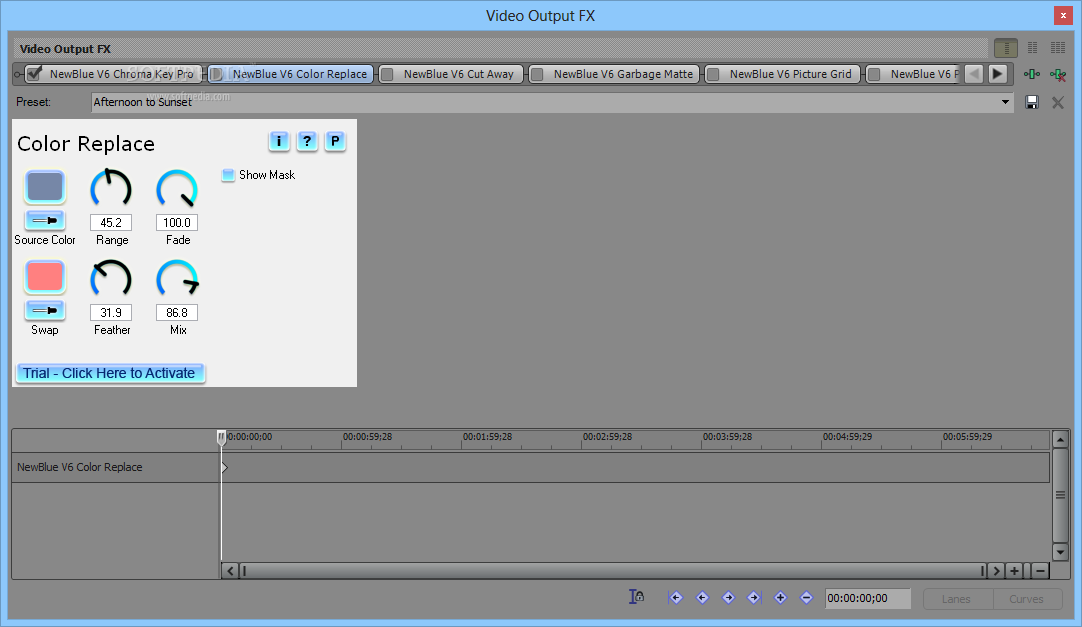Click the Lanes button
The image size is (1082, 627).
click(x=956, y=599)
